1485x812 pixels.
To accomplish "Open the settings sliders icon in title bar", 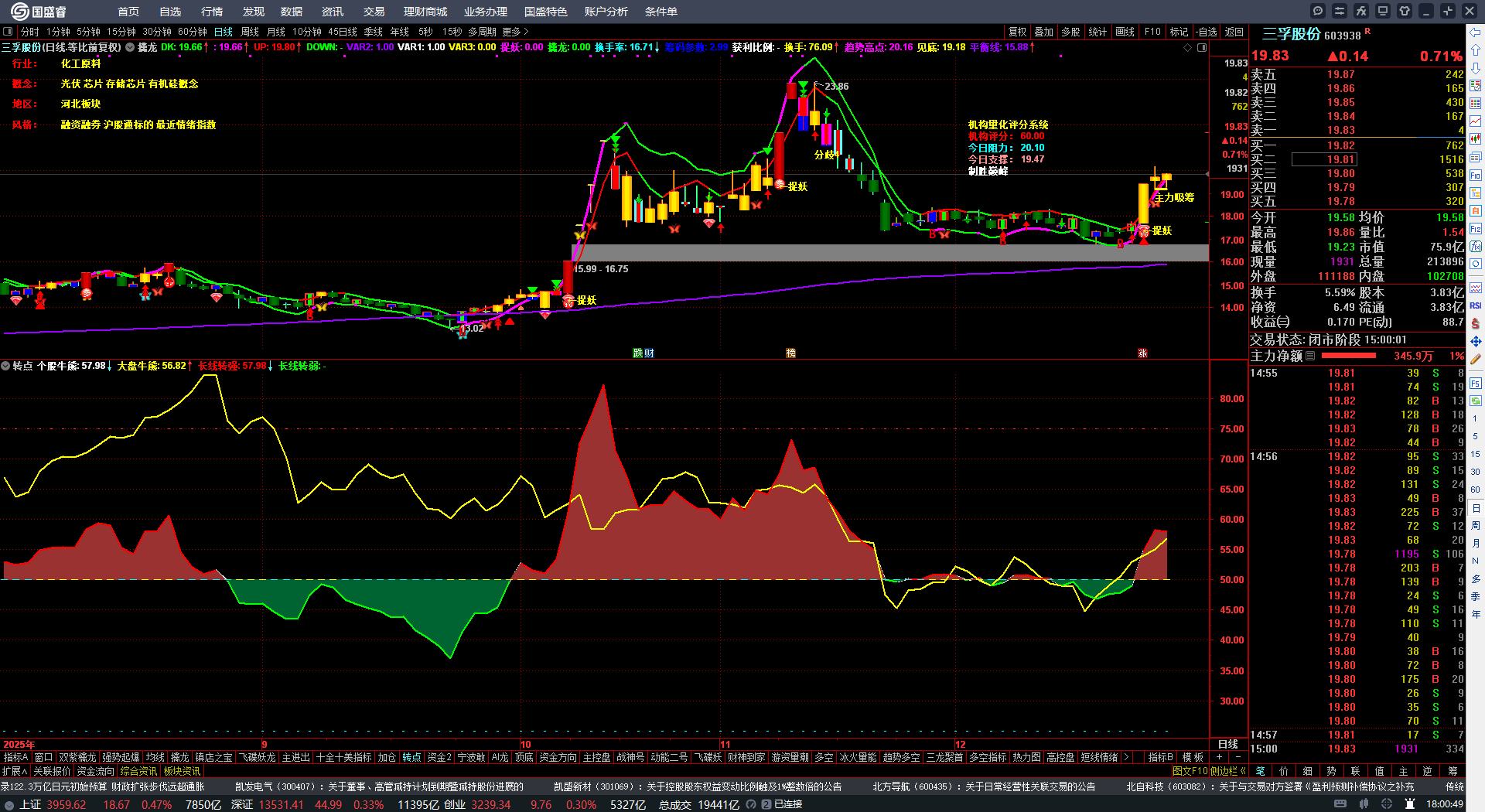I will click(x=1340, y=11).
